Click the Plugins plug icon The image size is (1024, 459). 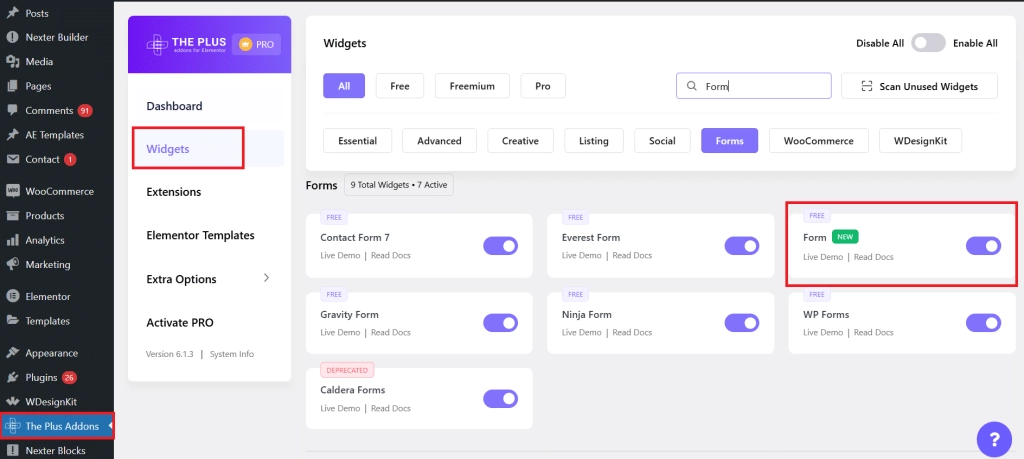point(12,377)
